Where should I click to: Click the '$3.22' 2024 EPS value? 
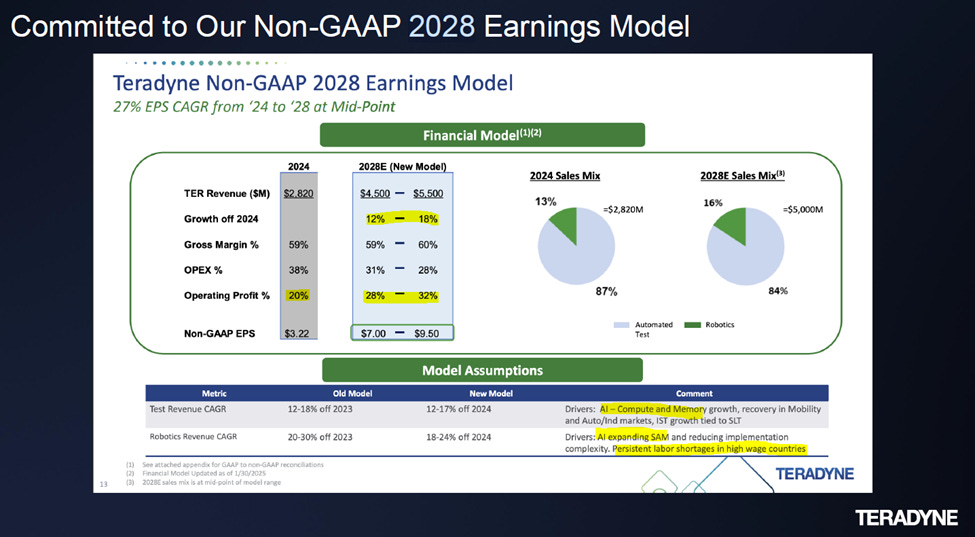click(296, 333)
